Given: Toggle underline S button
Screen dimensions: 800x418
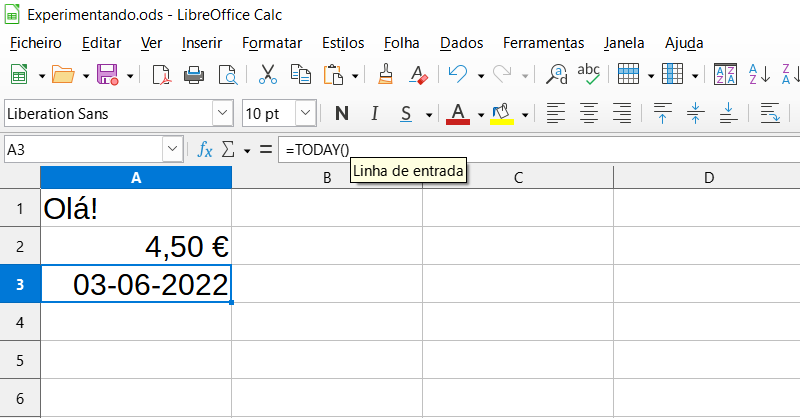Looking at the screenshot, I should click(x=406, y=113).
